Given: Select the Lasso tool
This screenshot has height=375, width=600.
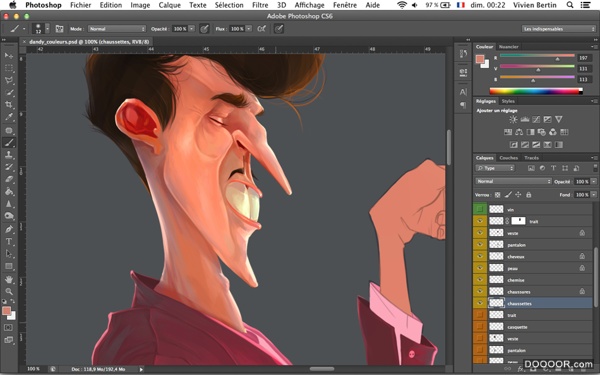Looking at the screenshot, I should (9, 80).
